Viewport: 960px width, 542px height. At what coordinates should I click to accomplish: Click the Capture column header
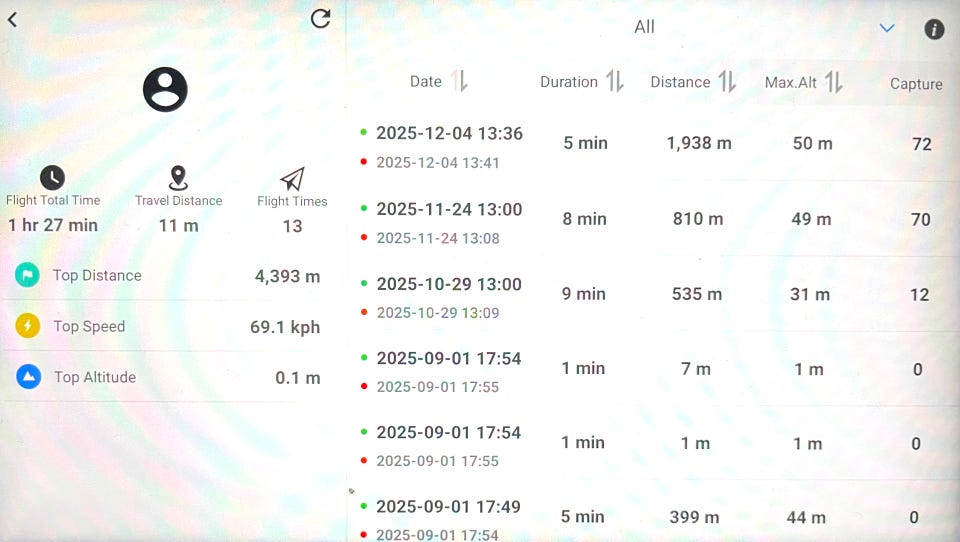click(x=916, y=84)
